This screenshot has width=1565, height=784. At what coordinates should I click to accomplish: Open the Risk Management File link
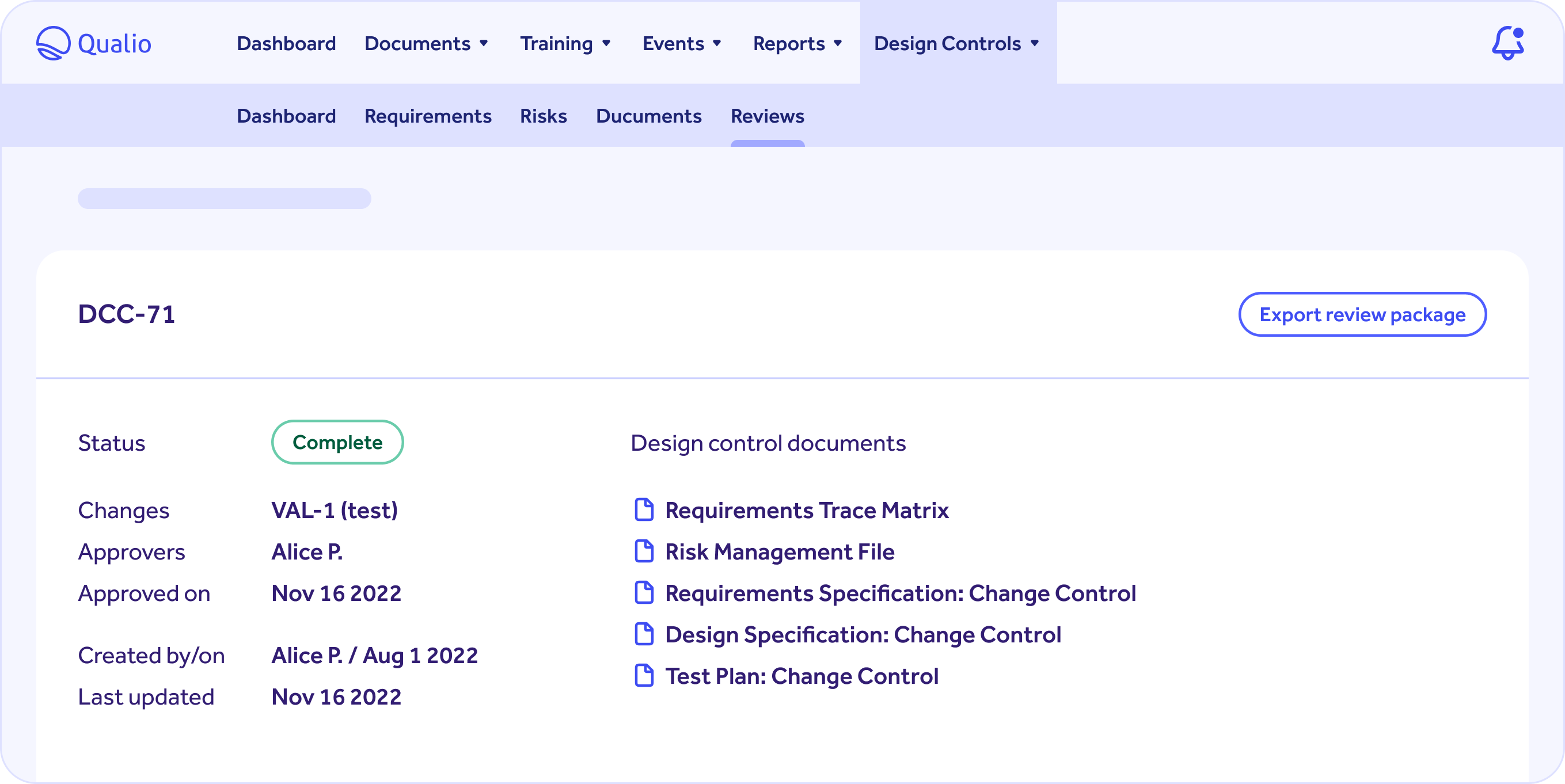tap(780, 551)
